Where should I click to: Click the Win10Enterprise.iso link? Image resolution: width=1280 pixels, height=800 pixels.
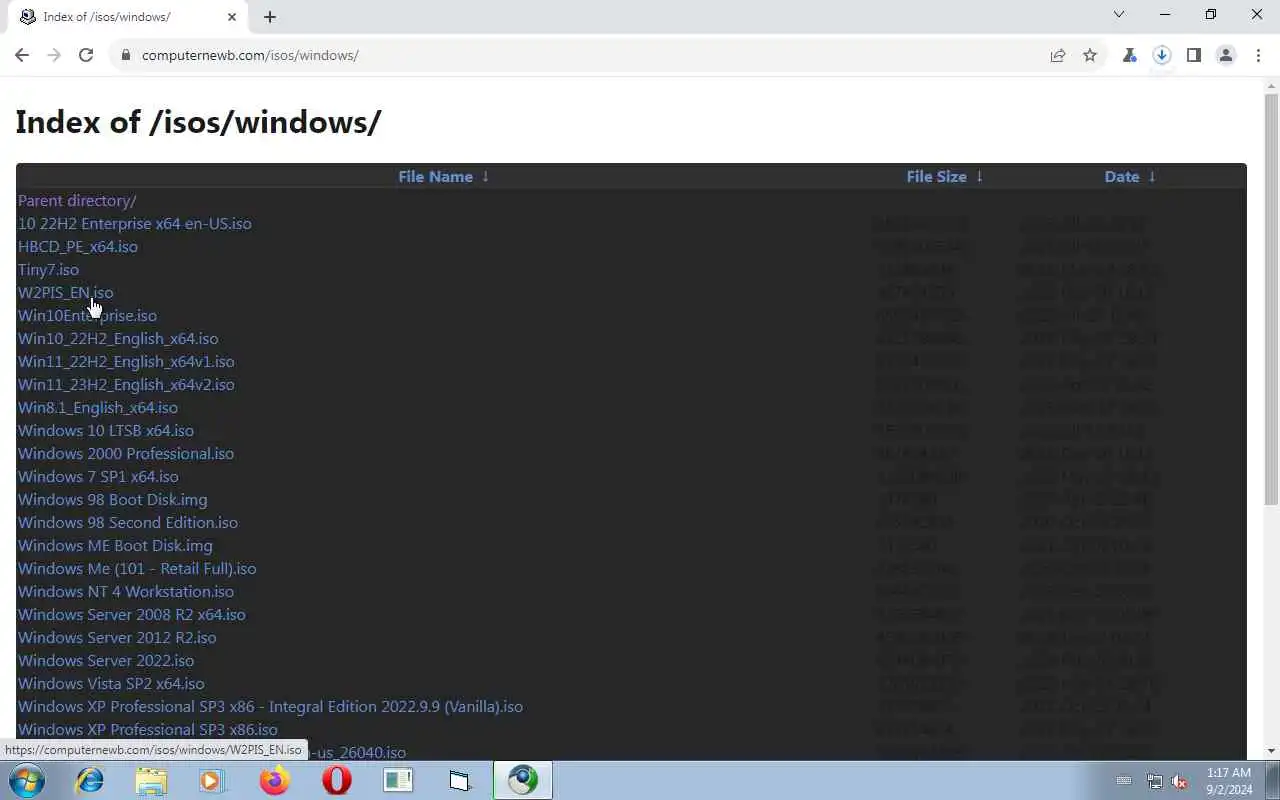pyautogui.click(x=87, y=315)
